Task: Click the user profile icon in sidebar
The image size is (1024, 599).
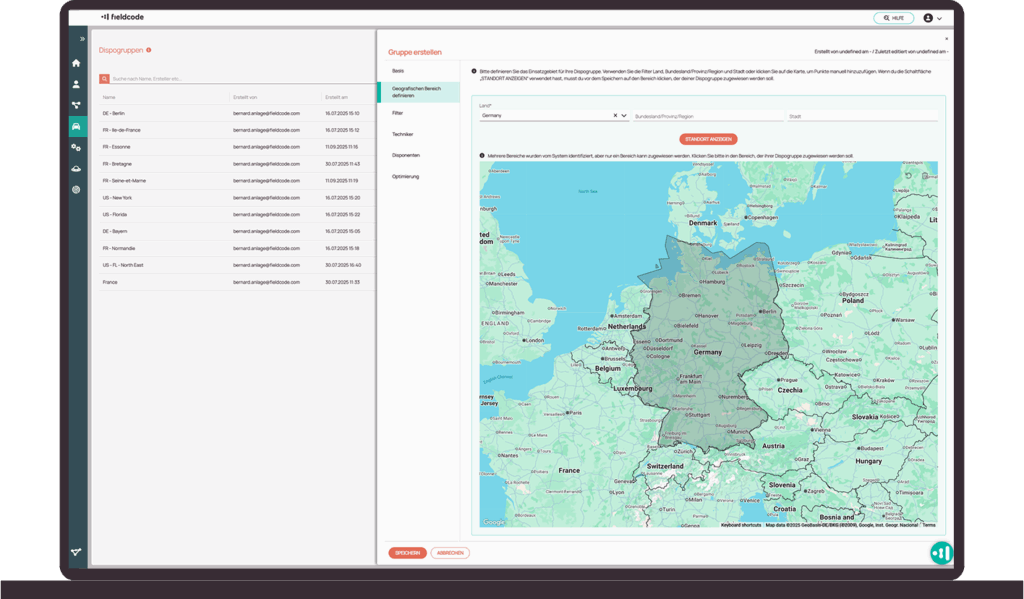Action: 77,84
